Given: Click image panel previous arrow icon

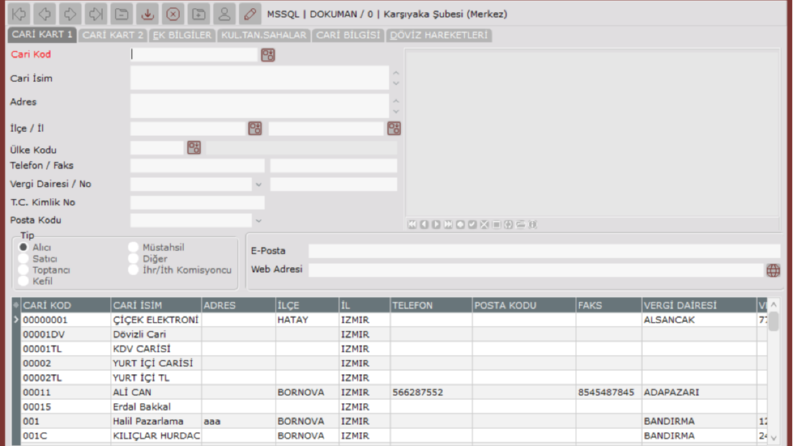Looking at the screenshot, I should point(424,225).
